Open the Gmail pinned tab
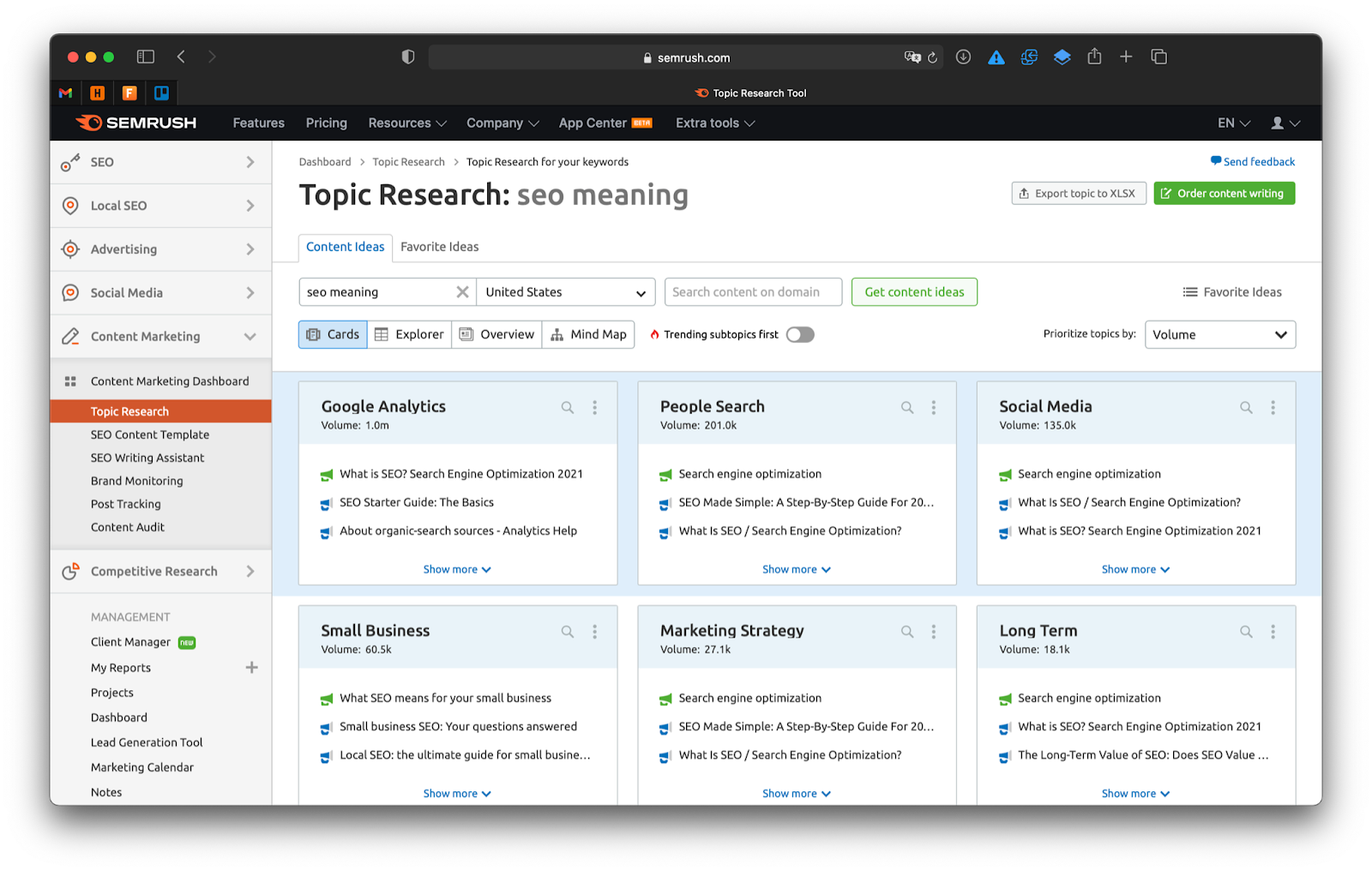Image resolution: width=1372 pixels, height=871 pixels. 65,93
